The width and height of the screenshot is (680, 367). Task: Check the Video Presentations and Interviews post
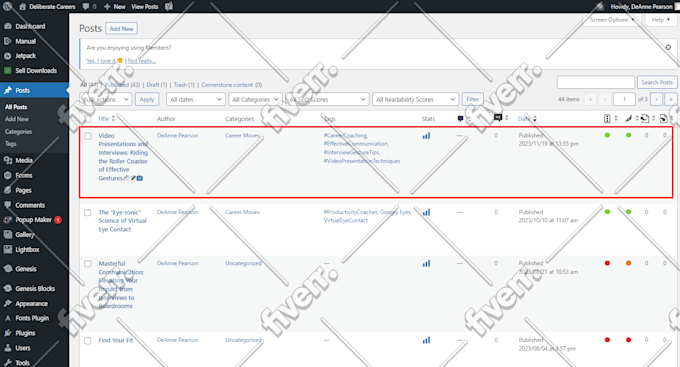tap(88, 136)
